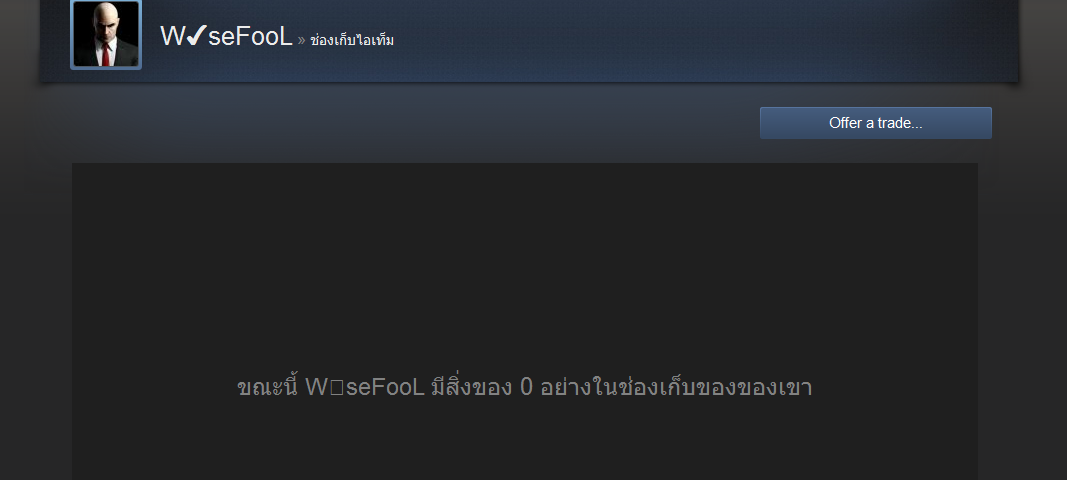Return to inventory via Thai breadcrumb text
The height and width of the screenshot is (480, 1067).
352,40
